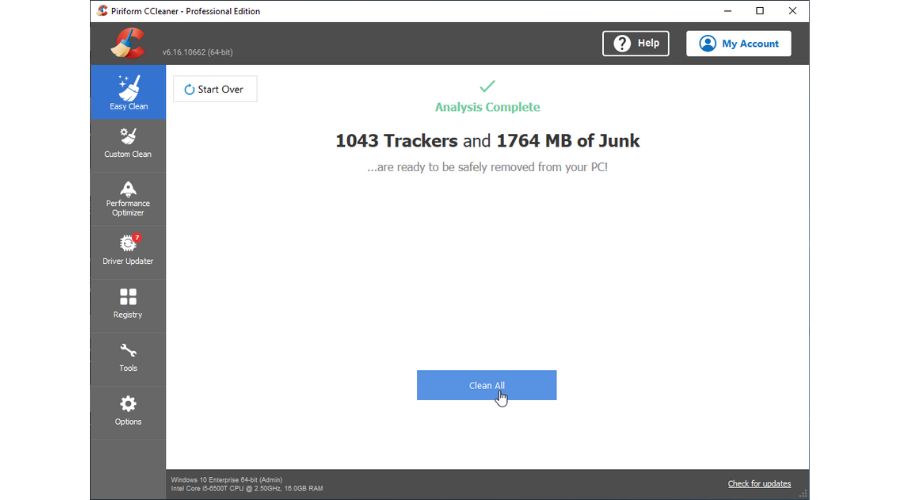Close the CCleaner window
The height and width of the screenshot is (500, 900).
(793, 11)
